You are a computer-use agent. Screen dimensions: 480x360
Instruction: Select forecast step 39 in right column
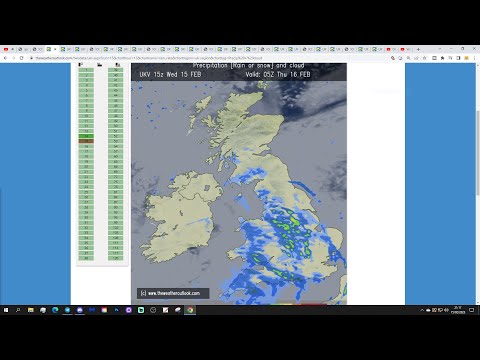116,70
